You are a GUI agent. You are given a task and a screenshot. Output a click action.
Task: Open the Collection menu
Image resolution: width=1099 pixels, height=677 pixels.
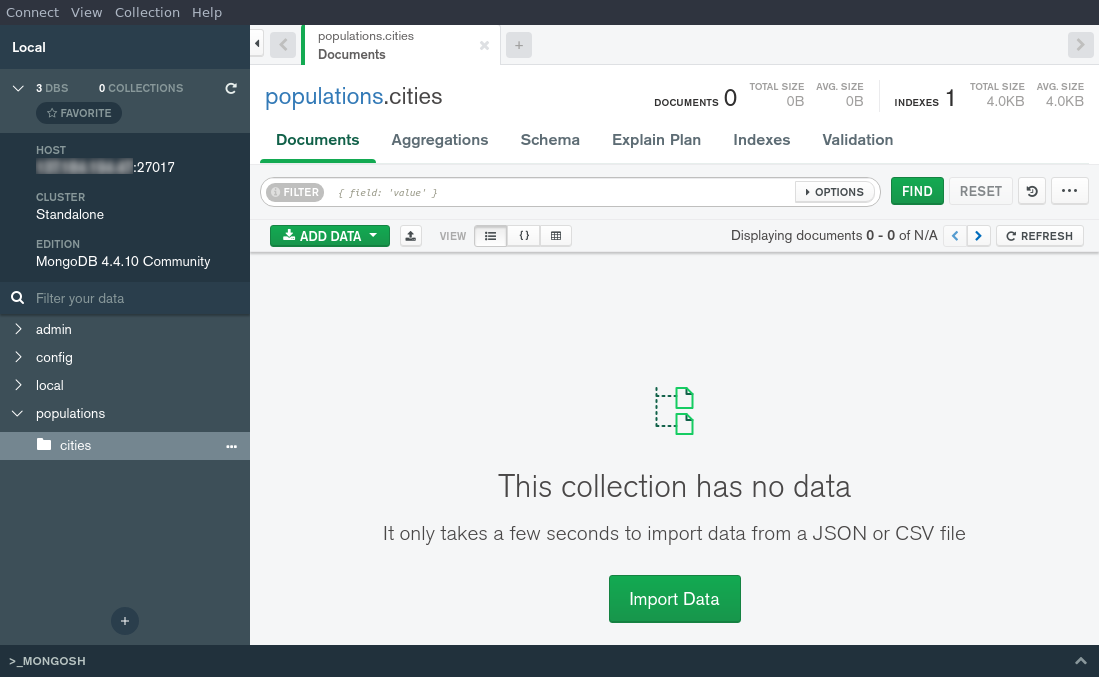pos(147,12)
